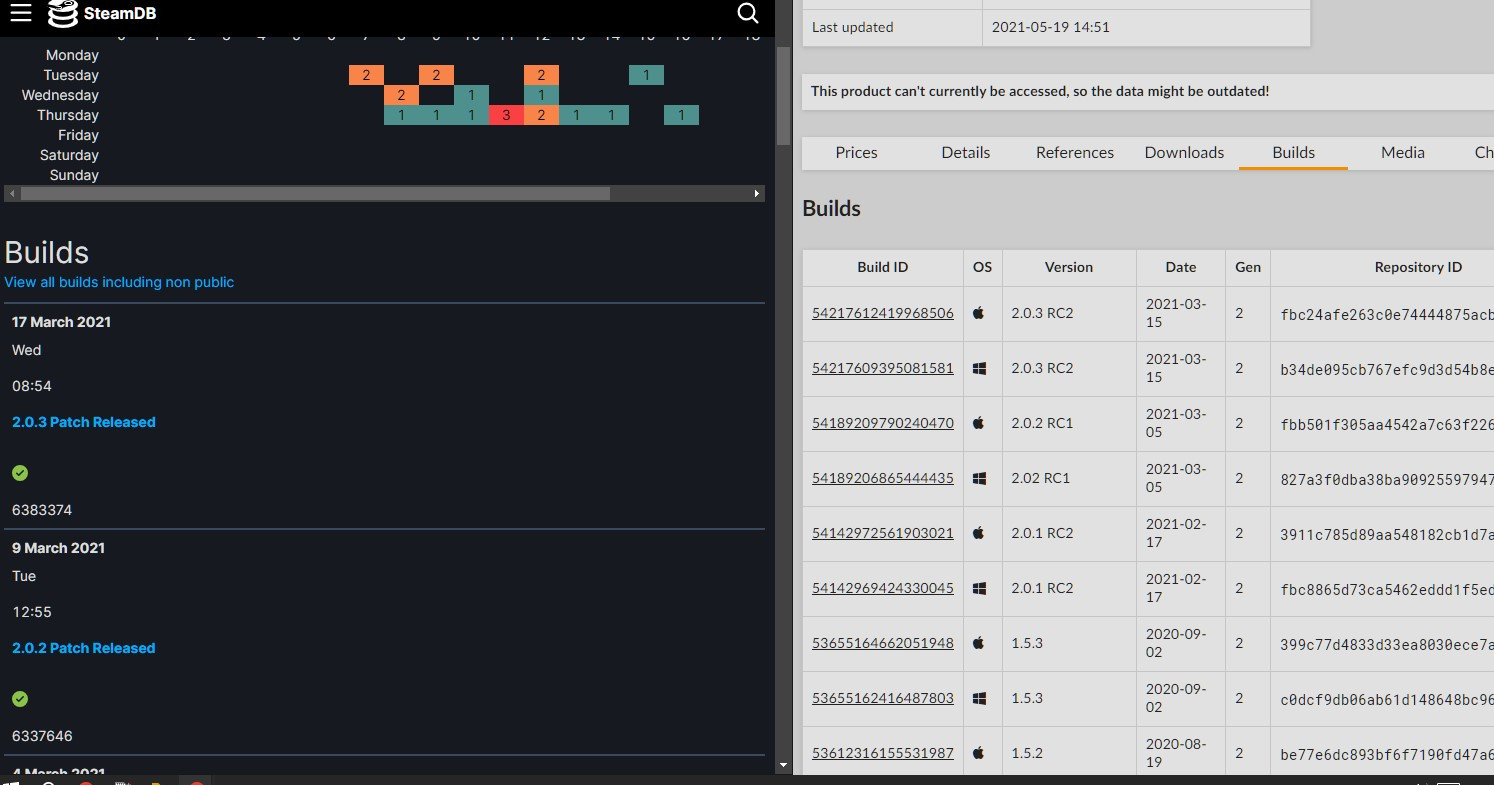Click the horizontal scrollbar left arrow
This screenshot has width=1494, height=785.
click(x=12, y=193)
